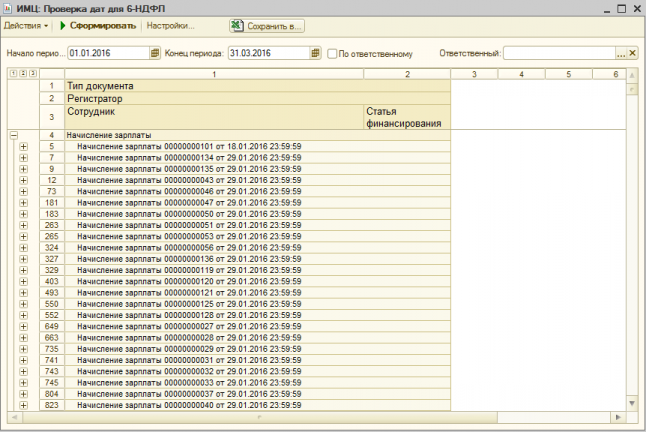Open calendar picker for Начало периода
The height and width of the screenshot is (432, 646).
(x=155, y=52)
